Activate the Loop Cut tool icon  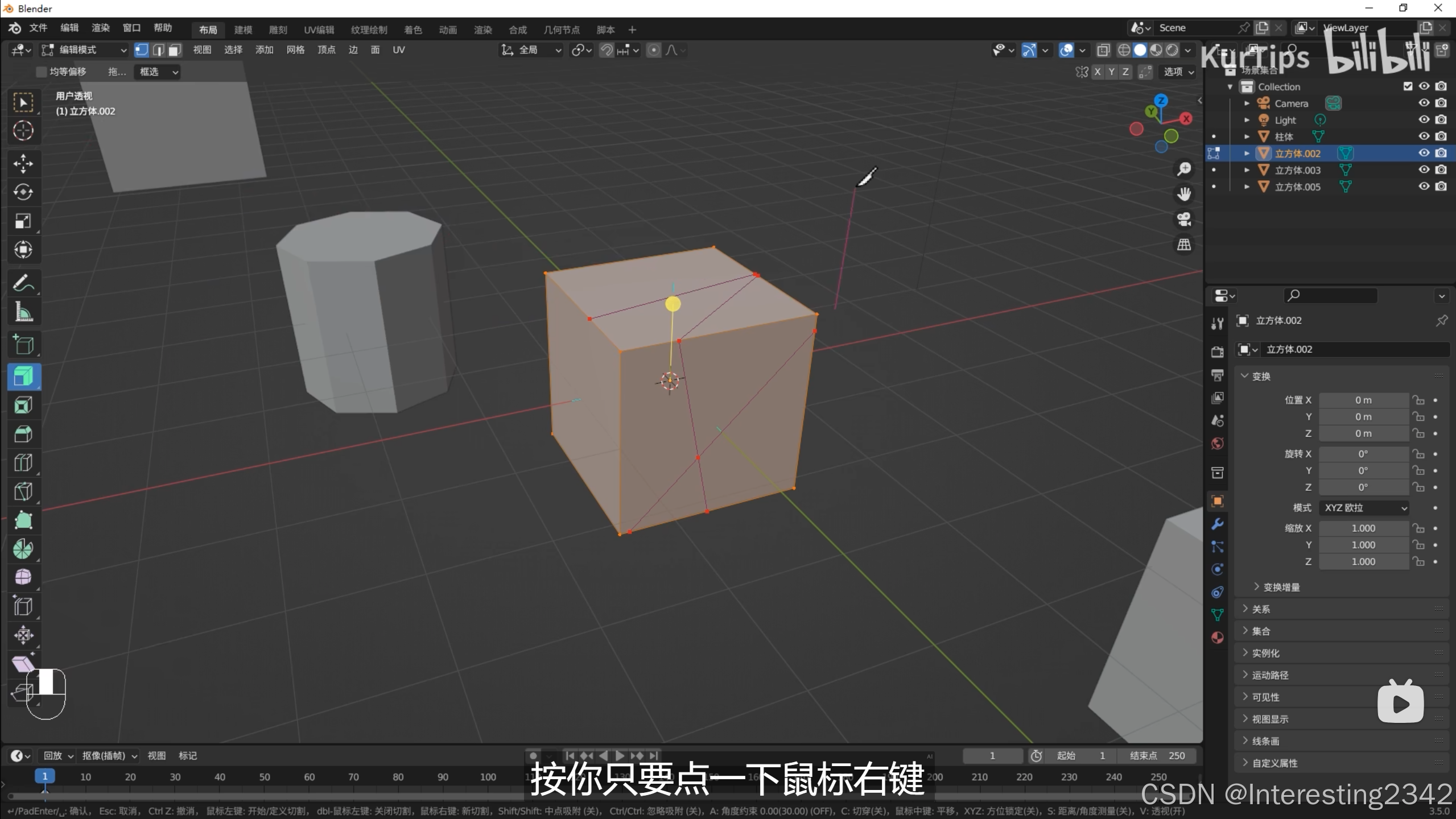pyautogui.click(x=23, y=462)
